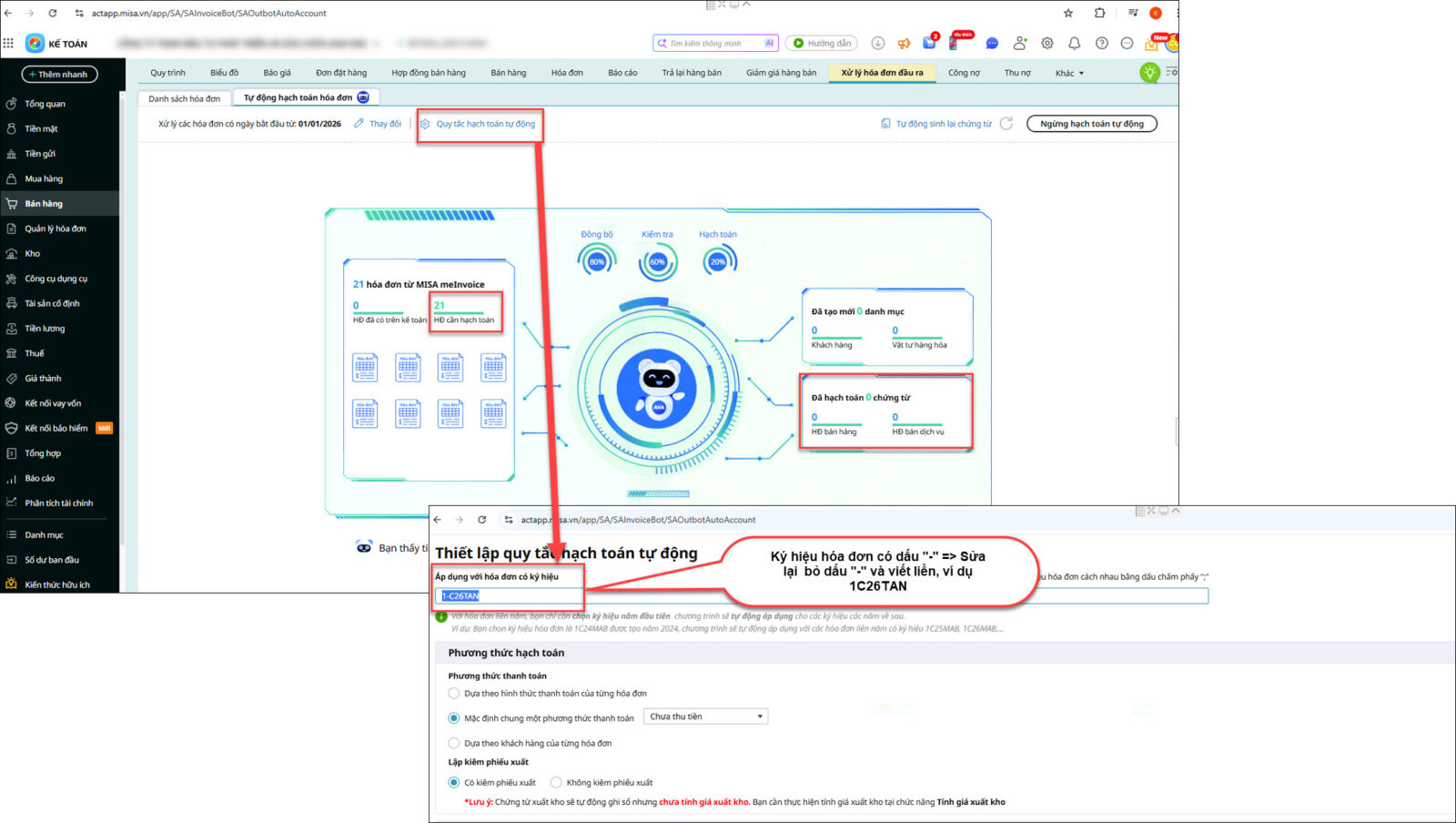Open the help question mark icon

coord(1101,43)
